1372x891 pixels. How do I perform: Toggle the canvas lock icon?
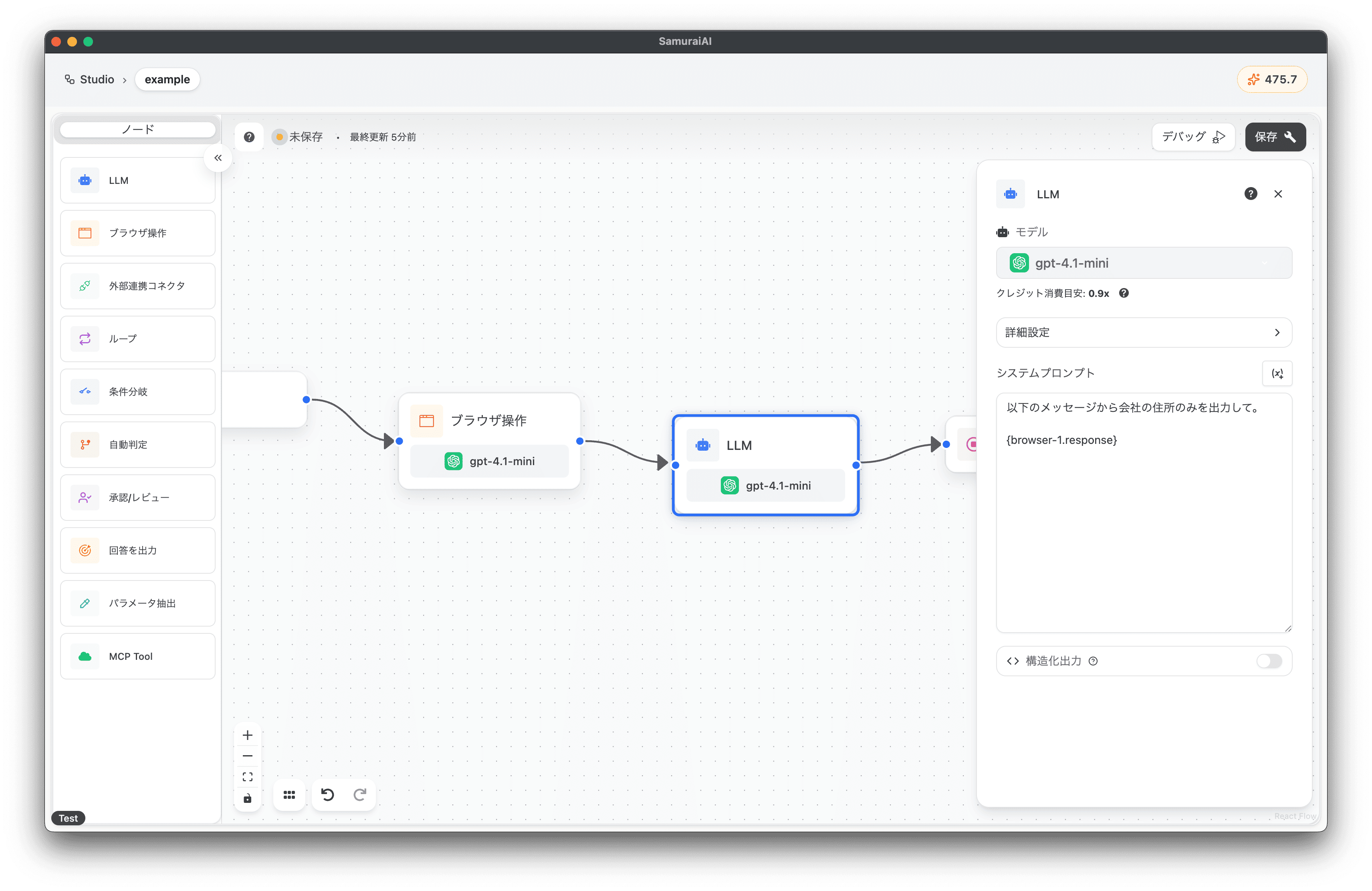(247, 798)
